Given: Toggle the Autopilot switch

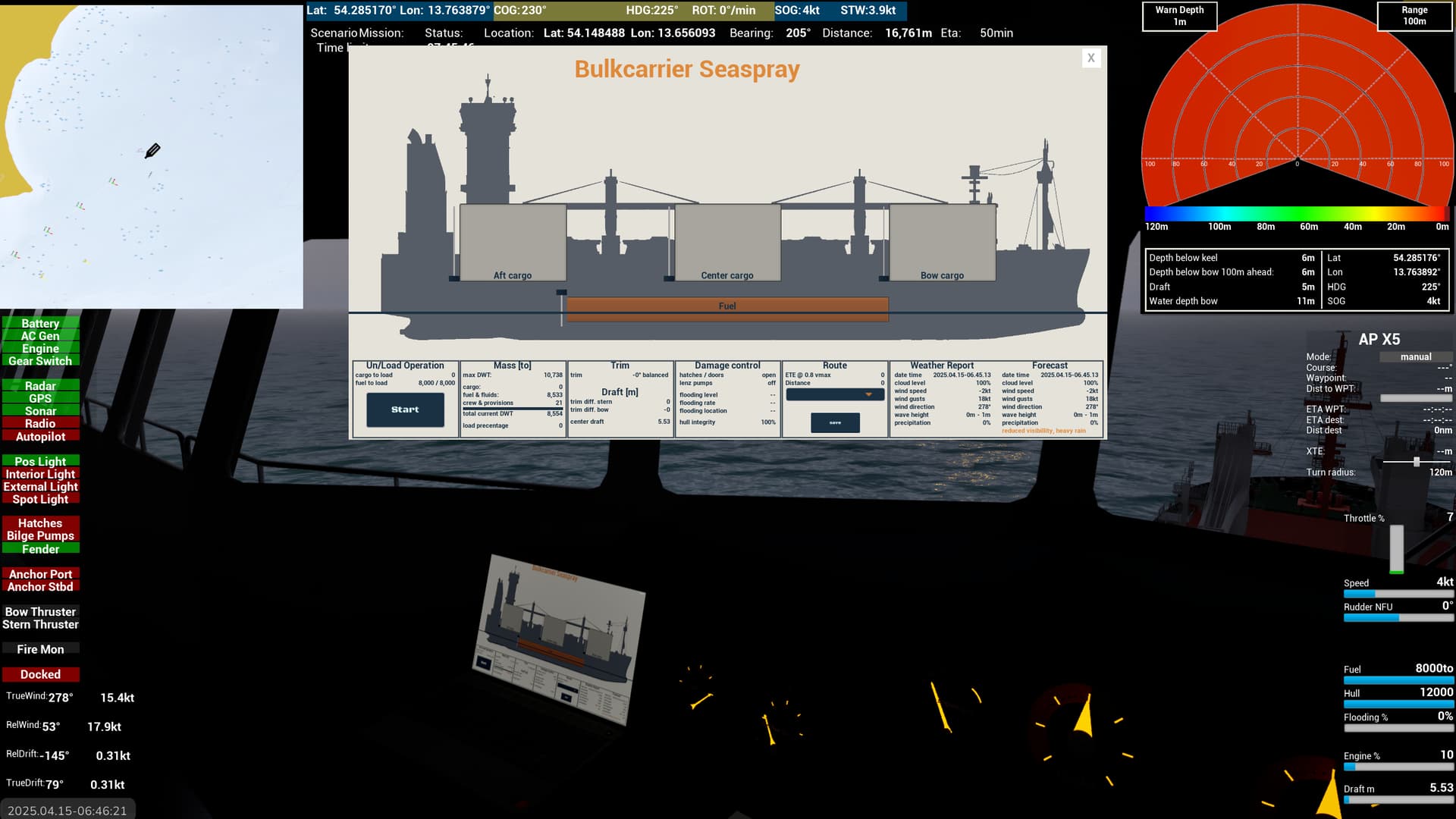Looking at the screenshot, I should point(40,436).
